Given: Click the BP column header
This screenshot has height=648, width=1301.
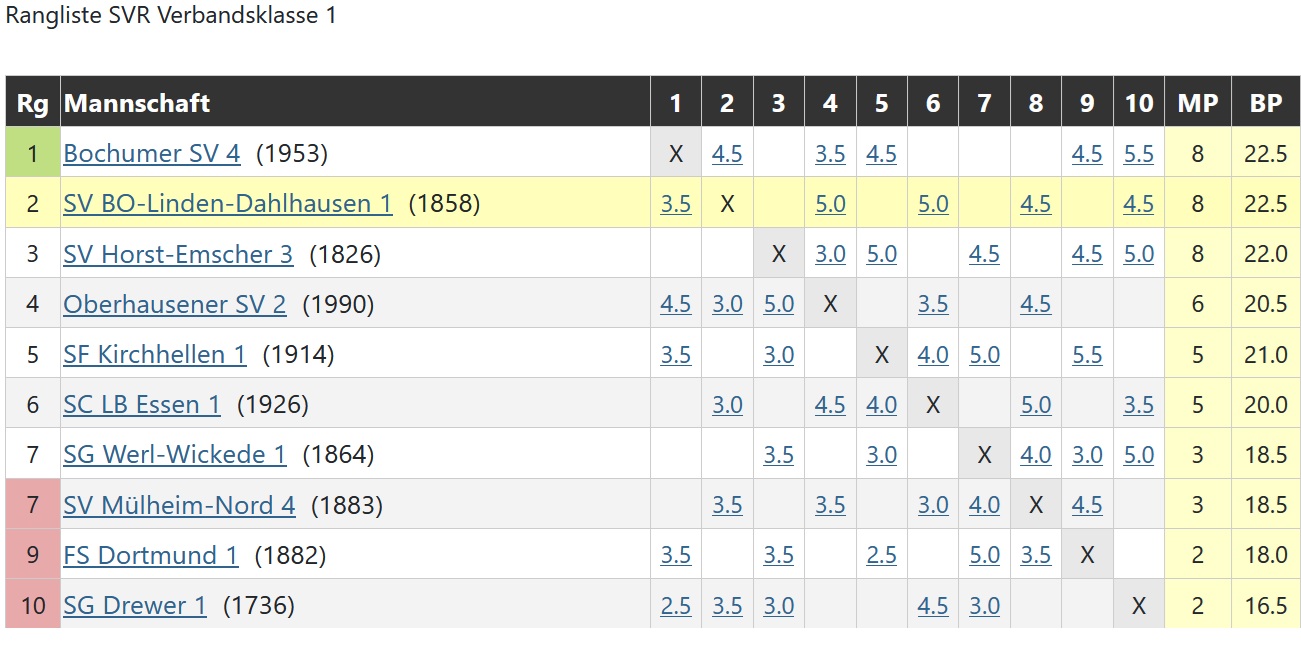Looking at the screenshot, I should click(x=1265, y=103).
